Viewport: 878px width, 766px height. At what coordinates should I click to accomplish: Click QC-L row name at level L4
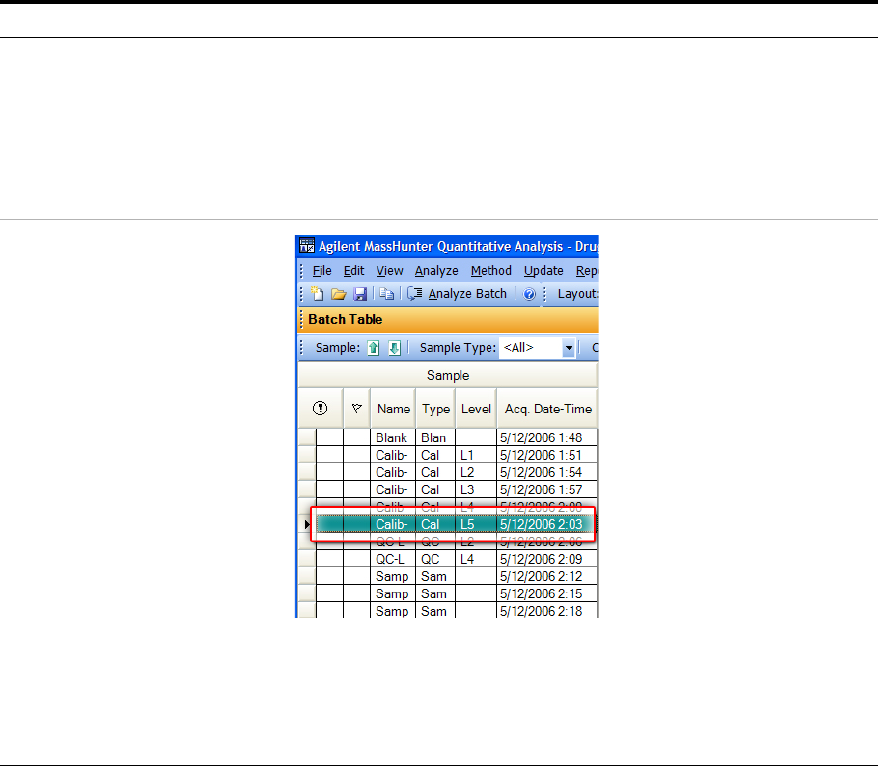pyautogui.click(x=392, y=559)
